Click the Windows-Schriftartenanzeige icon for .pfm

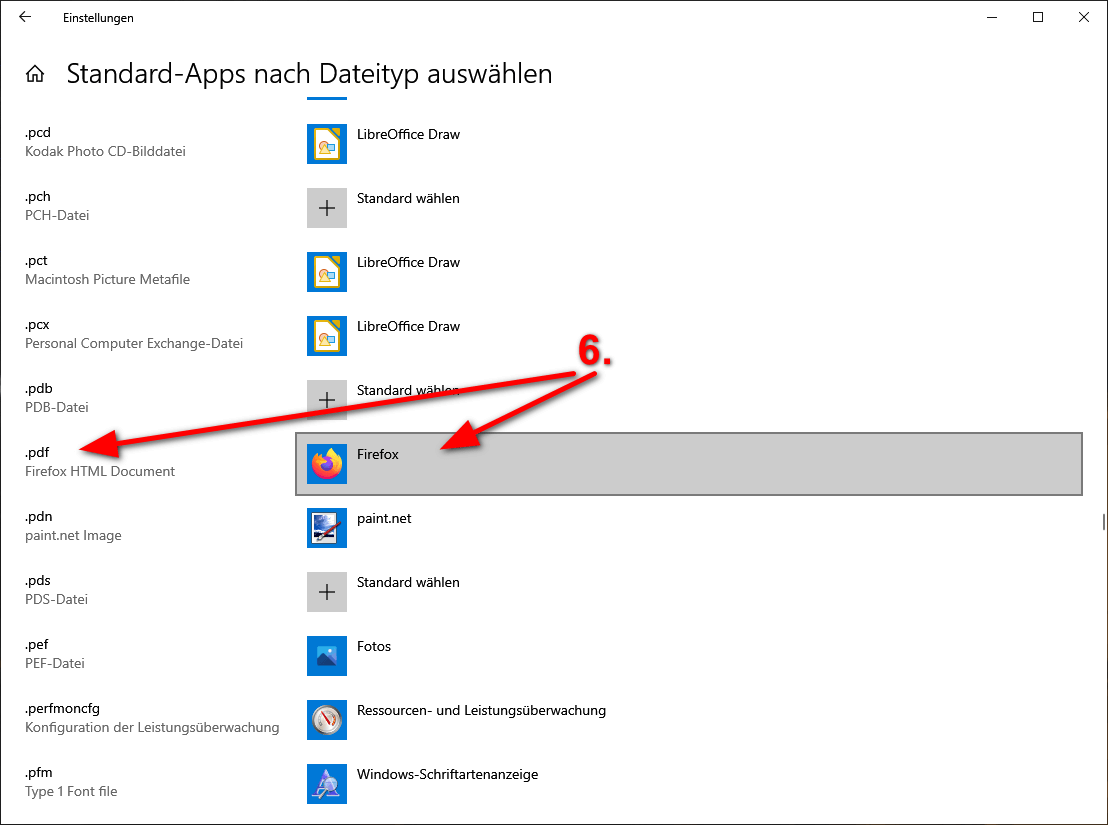coord(326,784)
